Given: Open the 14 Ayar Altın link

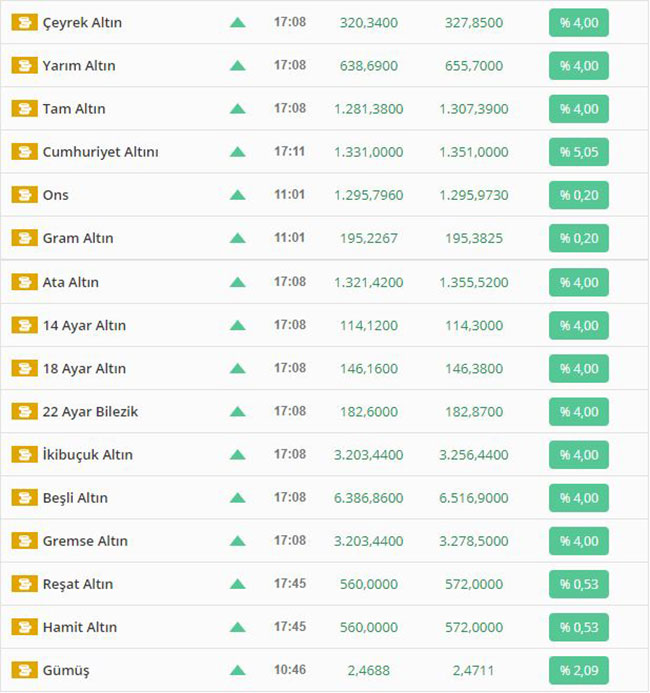Looking at the screenshot, I should tap(84, 325).
